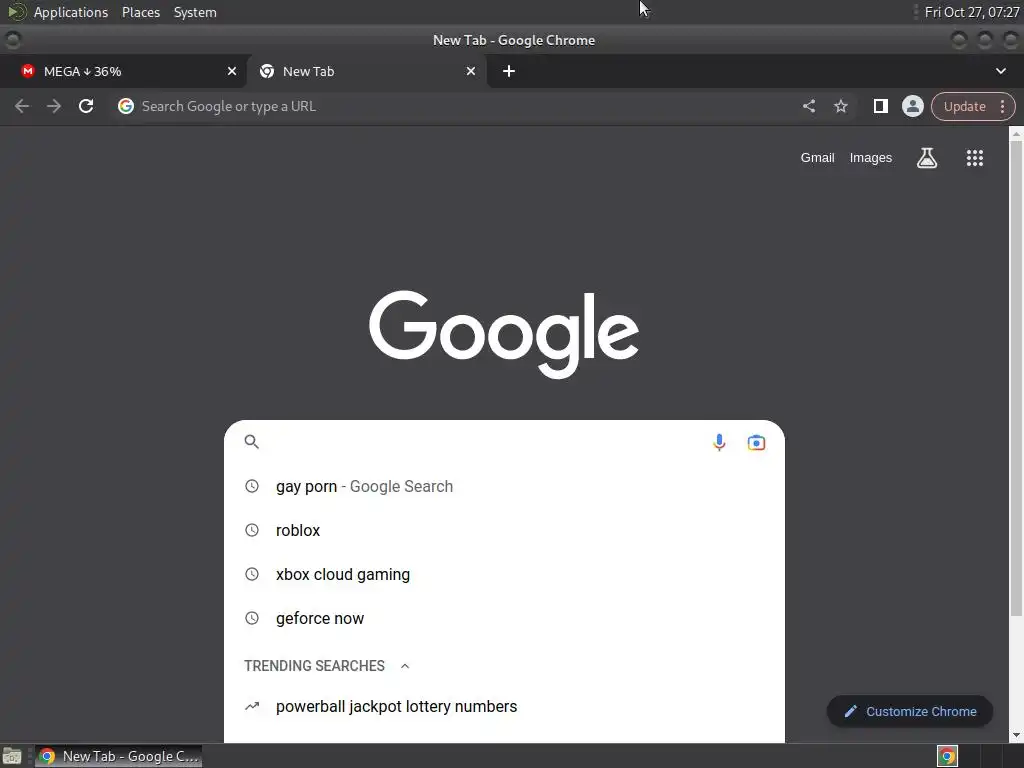This screenshot has width=1024, height=768.
Task: Go back using the browser back arrow
Action: (x=22, y=106)
